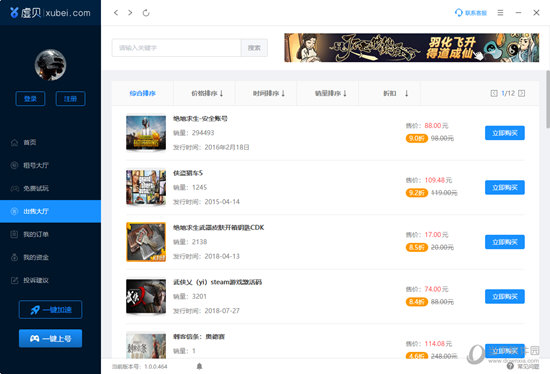Viewport: 550px width, 374px height.
Task: Click the 一键上号 gamepad button
Action: pos(50,338)
